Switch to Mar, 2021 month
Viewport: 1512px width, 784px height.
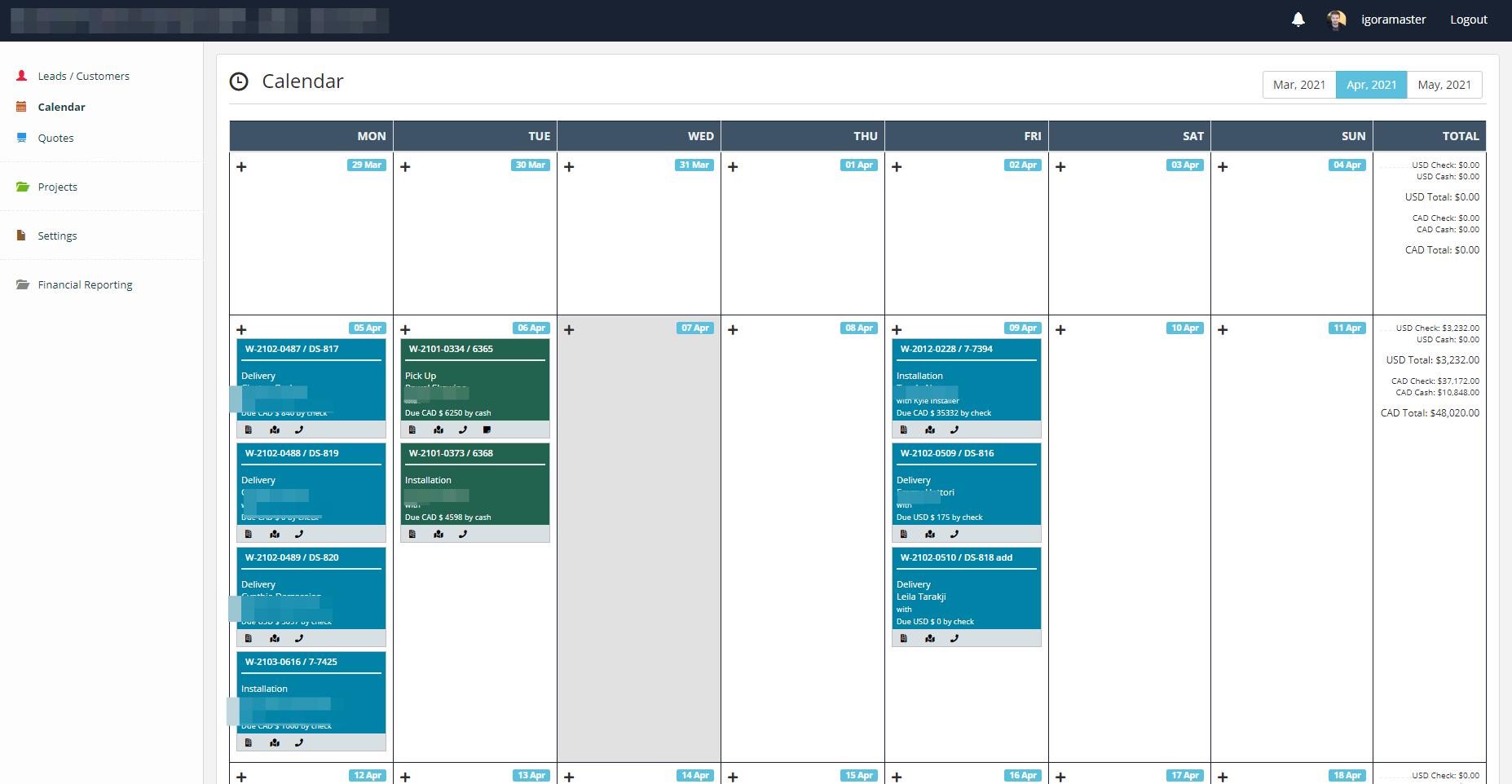pyautogui.click(x=1298, y=85)
